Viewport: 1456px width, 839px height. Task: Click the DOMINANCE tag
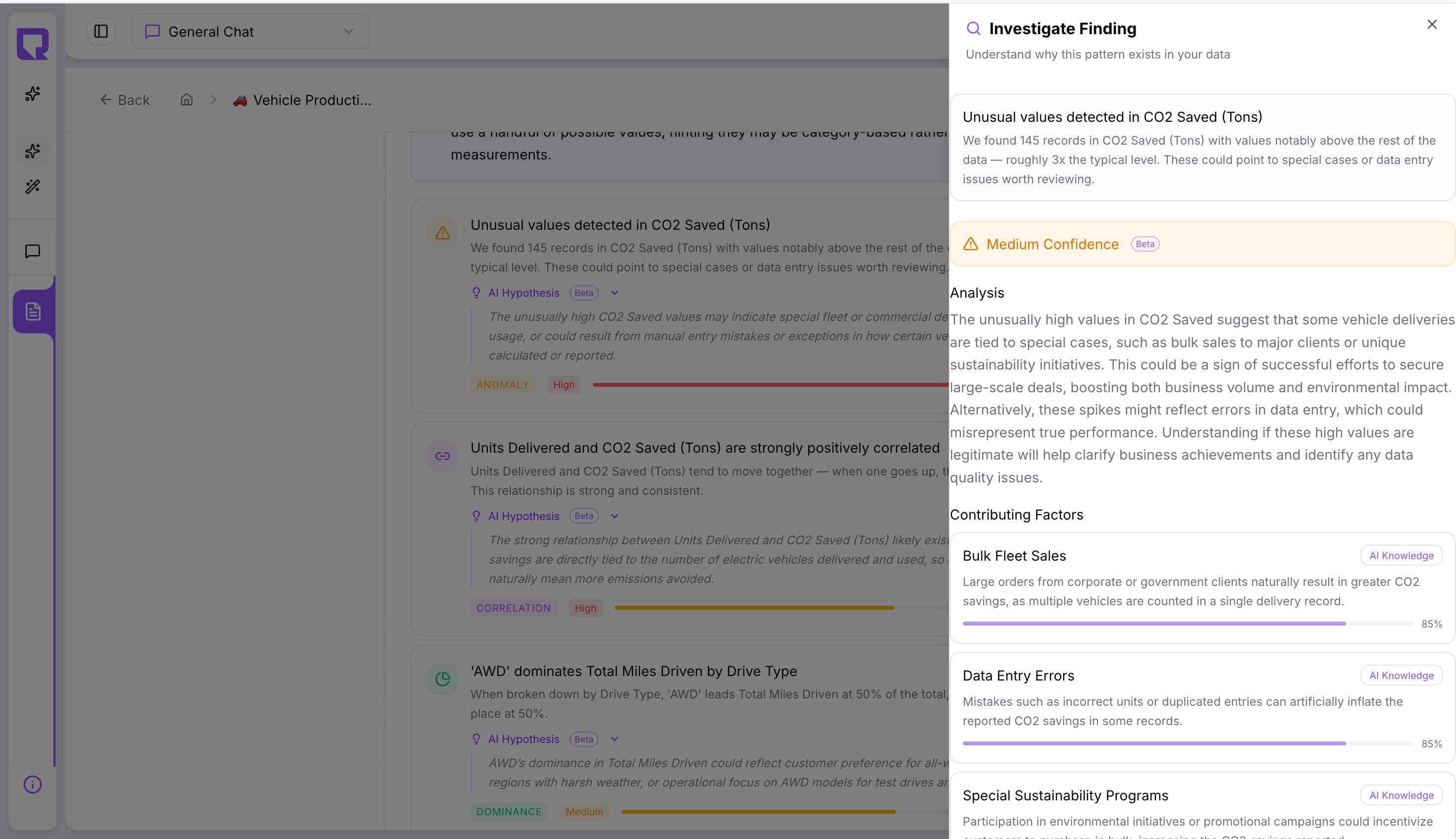tap(509, 811)
